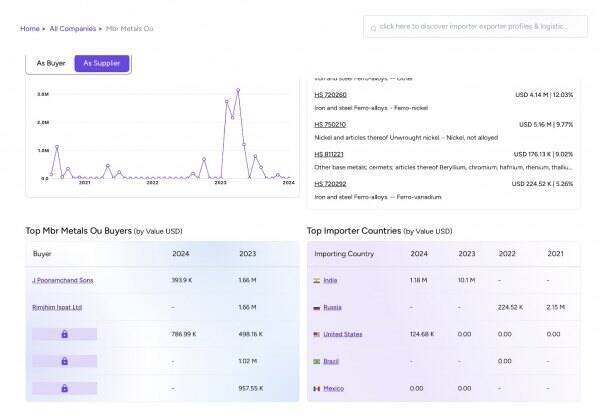Focus the importer exporter search field
This screenshot has height=420, width=600.
475,26
